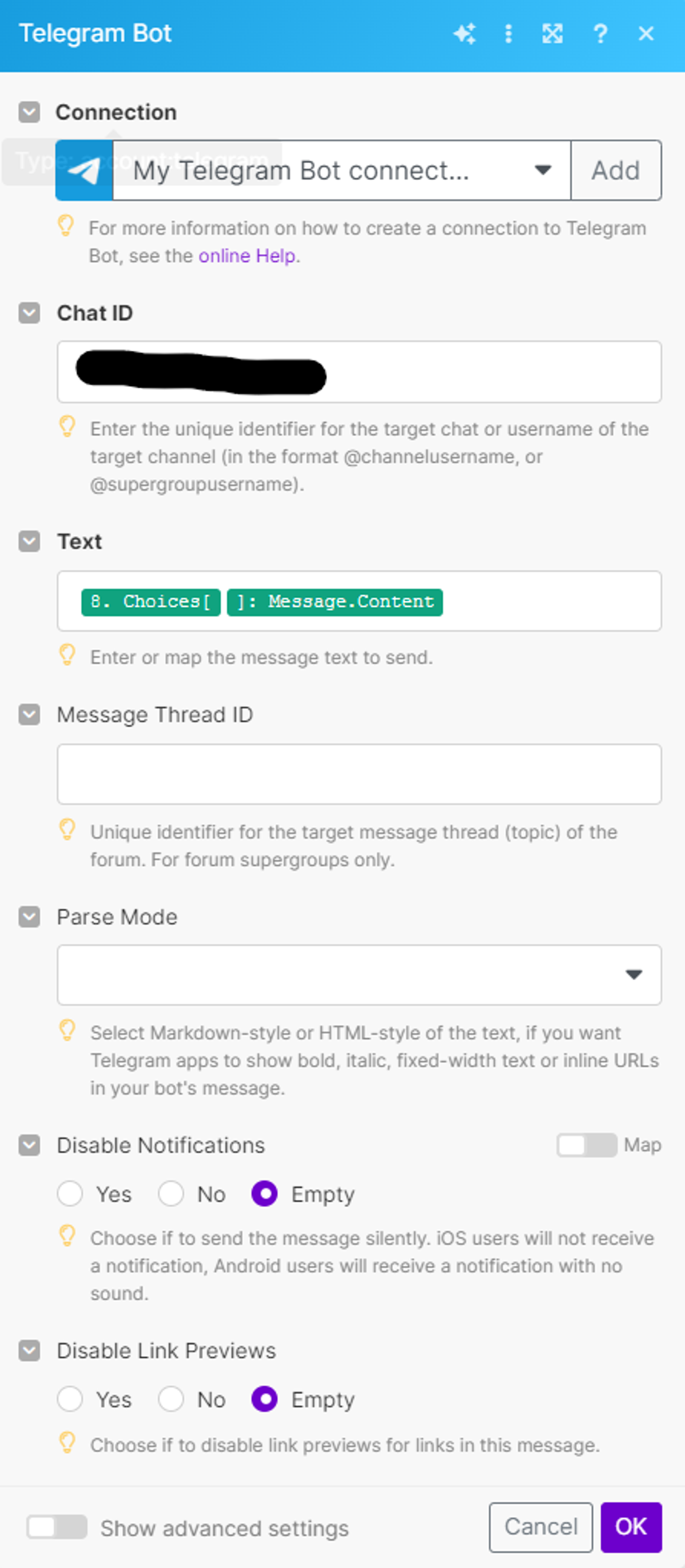Open the three-dot module options menu
Image resolution: width=685 pixels, height=1568 pixels.
click(x=509, y=34)
